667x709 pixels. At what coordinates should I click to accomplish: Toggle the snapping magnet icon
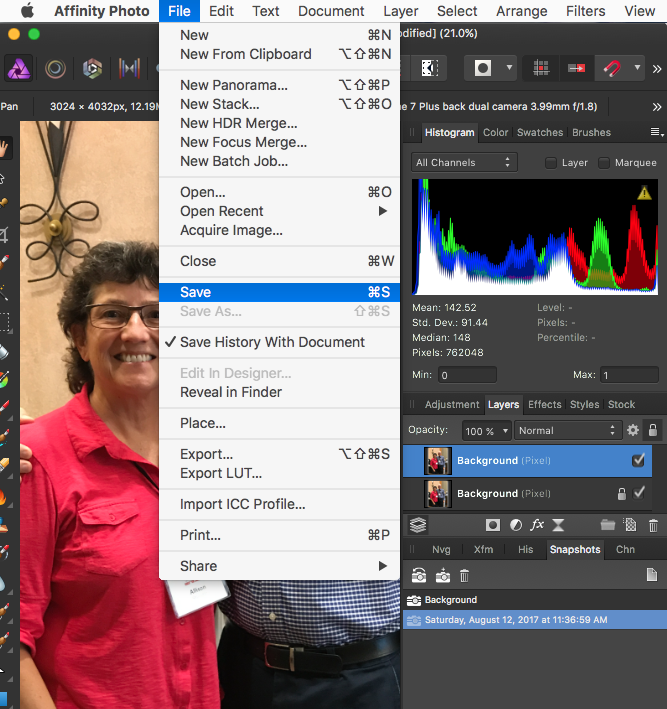click(612, 68)
